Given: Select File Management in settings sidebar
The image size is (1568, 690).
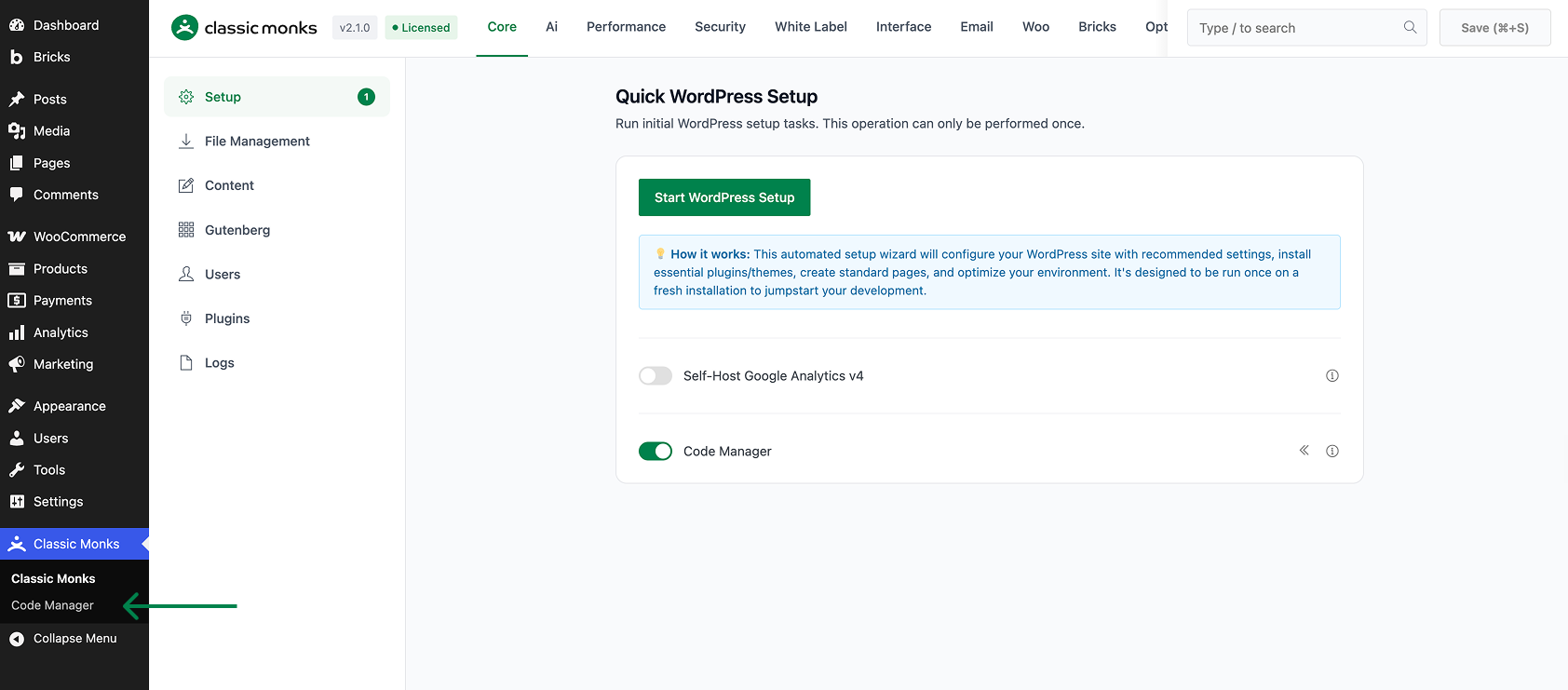Looking at the screenshot, I should point(277,141).
